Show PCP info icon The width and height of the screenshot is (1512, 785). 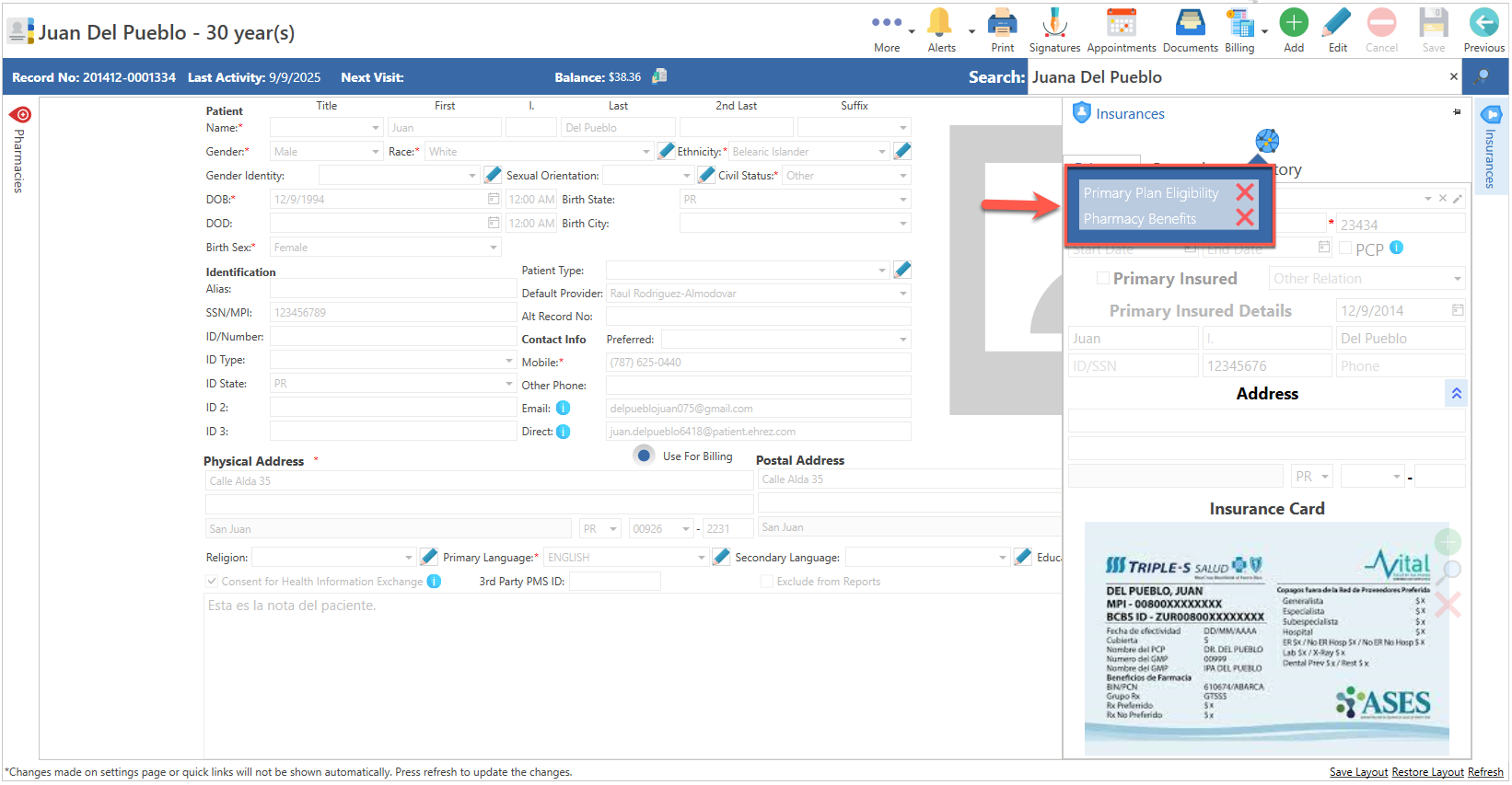click(1396, 247)
